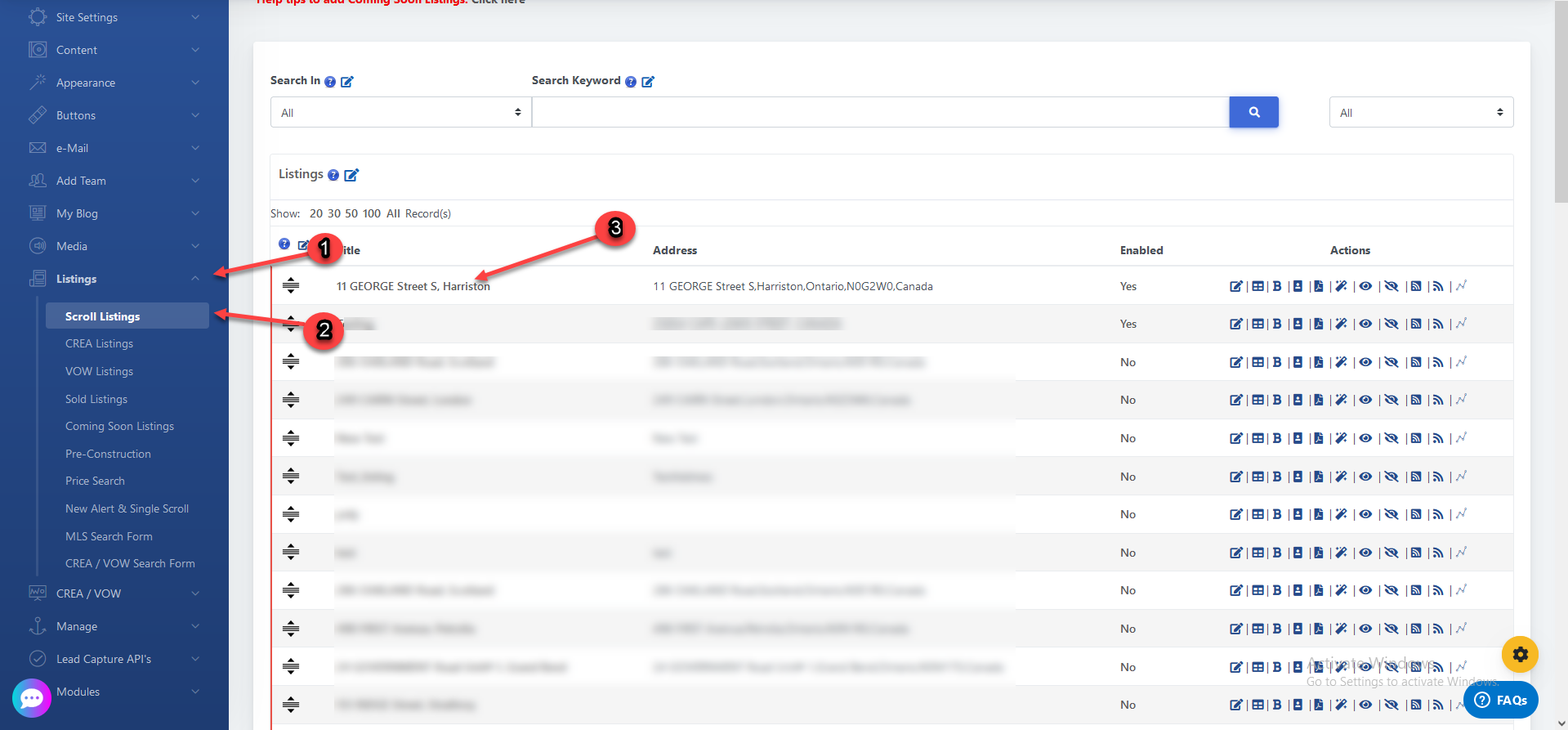Click the Search Keyword input field
The width and height of the screenshot is (1568, 730).
pos(880,113)
